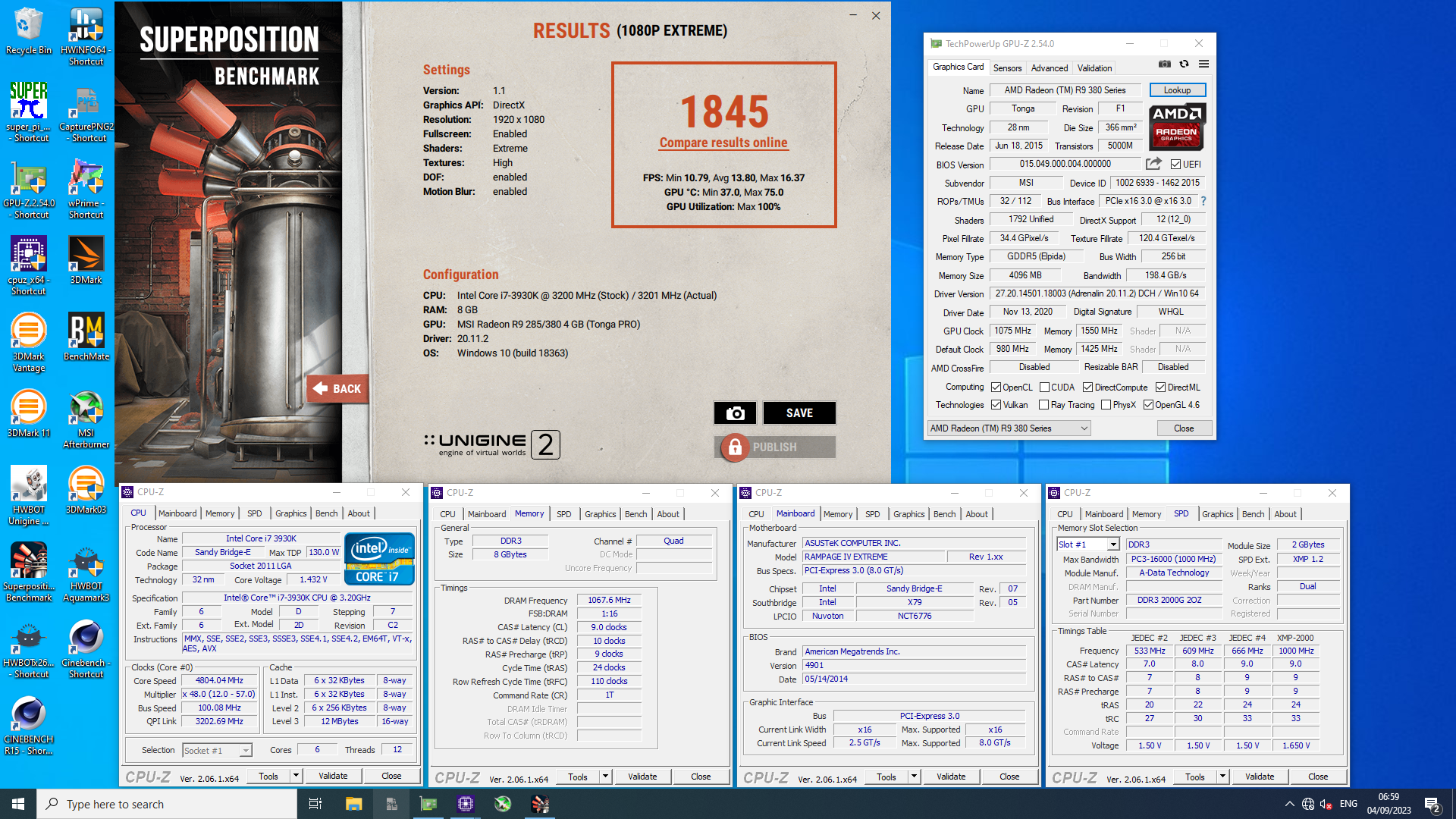Click GPU-Z refresh icon
Viewport: 1456px width, 819px height.
(x=1184, y=64)
